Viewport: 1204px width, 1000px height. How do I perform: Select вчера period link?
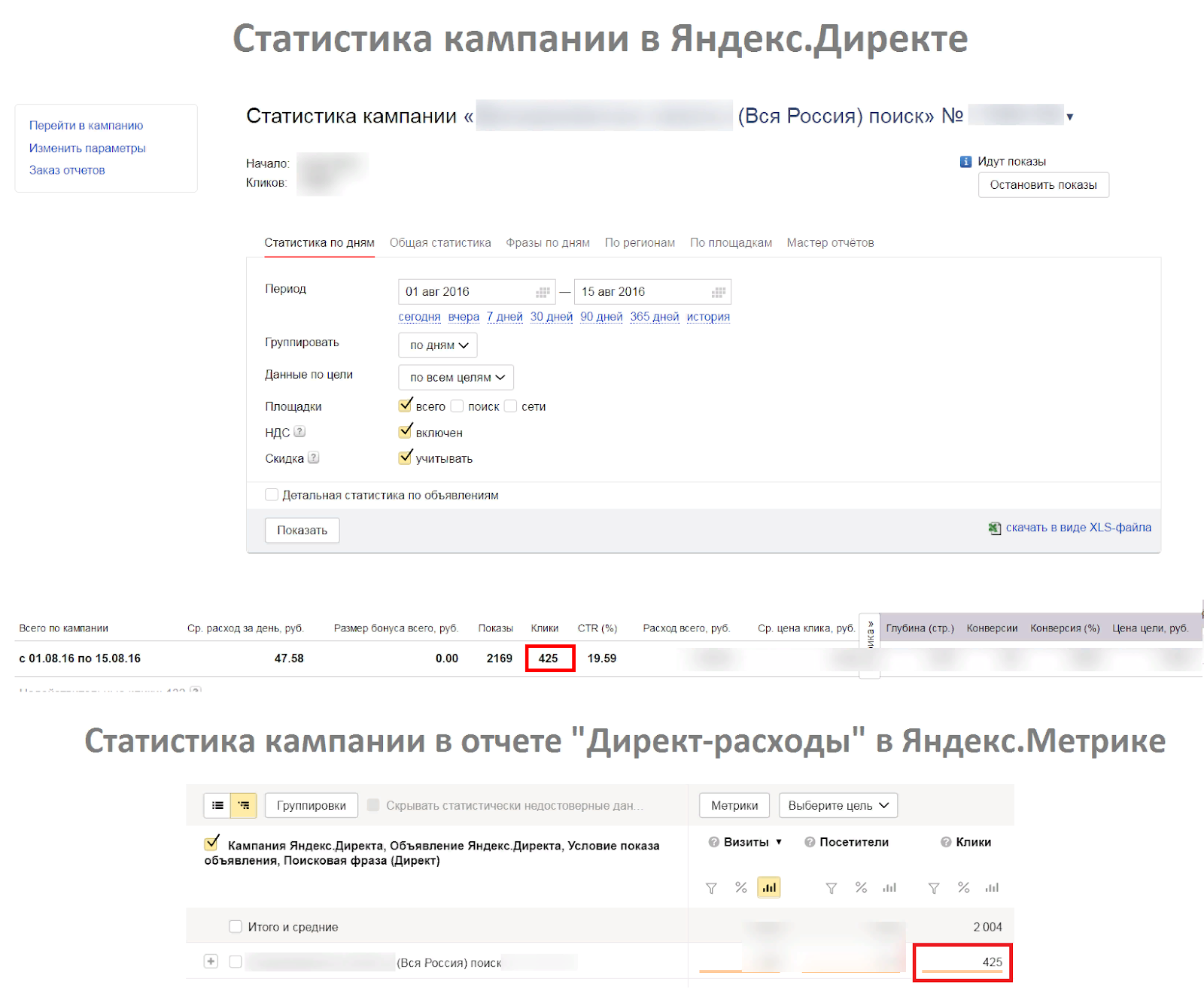tap(464, 317)
